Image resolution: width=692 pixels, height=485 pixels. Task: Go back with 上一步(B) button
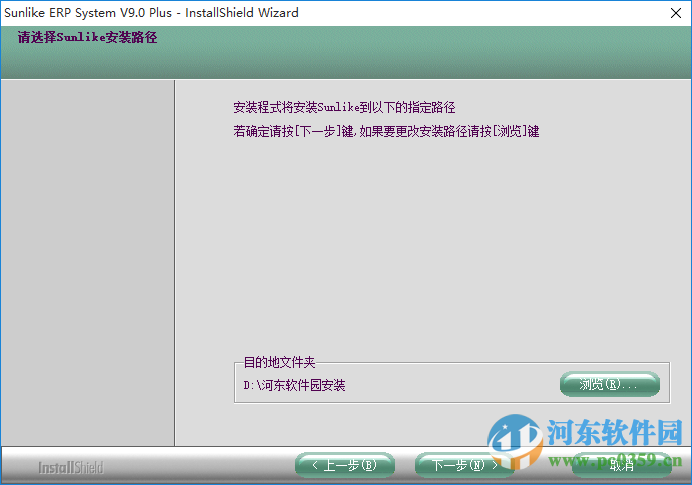pyautogui.click(x=345, y=465)
